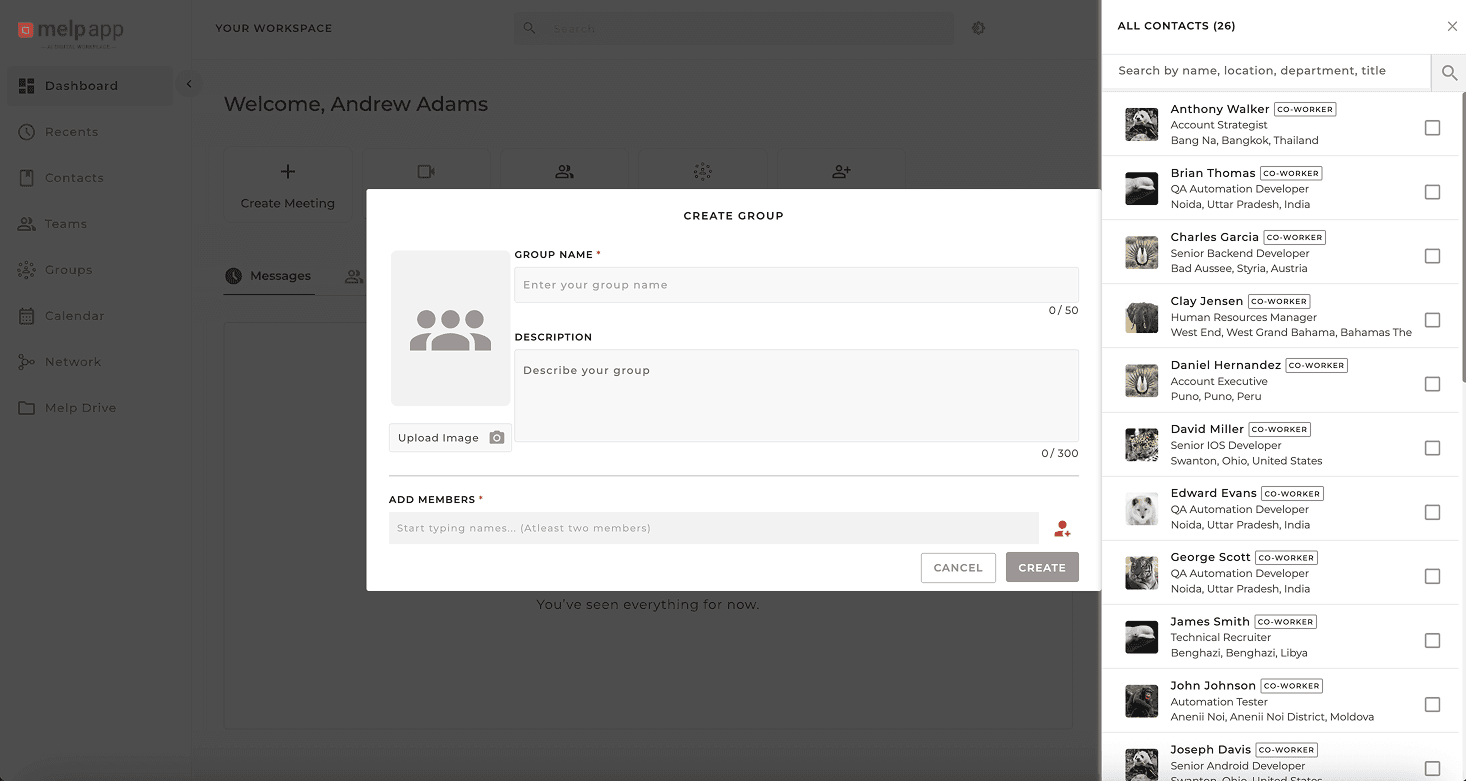Open Melp Drive
This screenshot has height=781, width=1466.
click(x=78, y=407)
